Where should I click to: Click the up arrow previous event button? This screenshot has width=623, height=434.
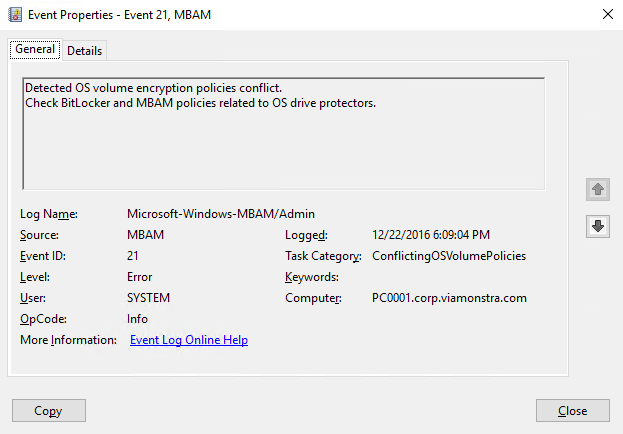click(598, 190)
